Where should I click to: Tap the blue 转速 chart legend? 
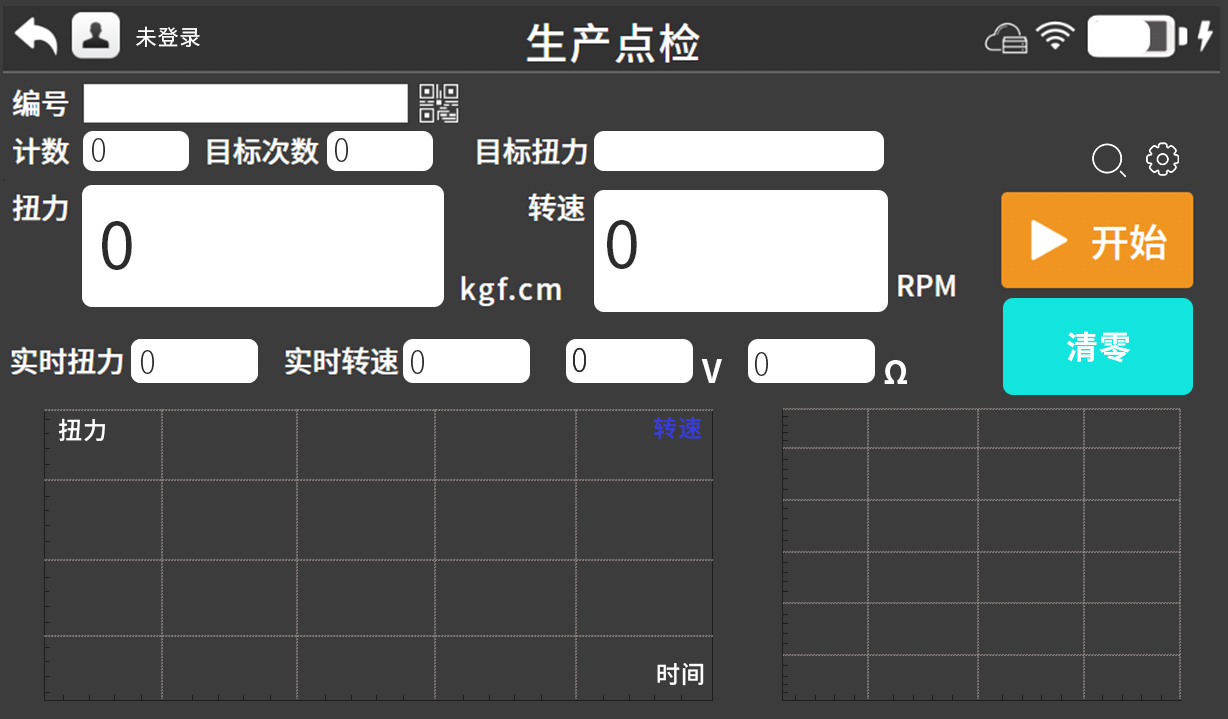tap(678, 429)
